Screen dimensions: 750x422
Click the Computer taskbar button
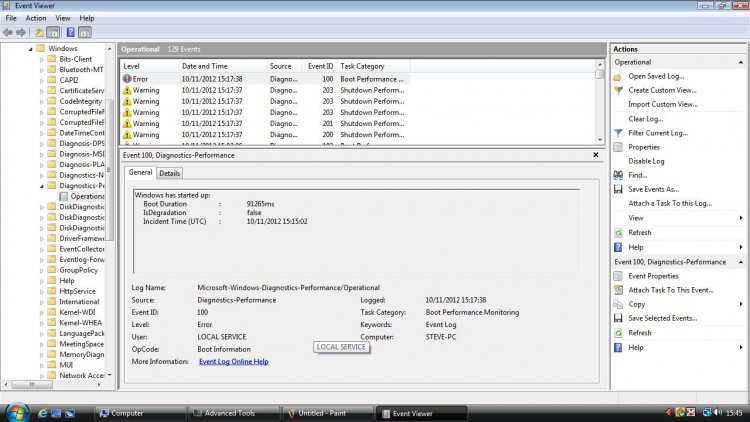[x=140, y=413]
